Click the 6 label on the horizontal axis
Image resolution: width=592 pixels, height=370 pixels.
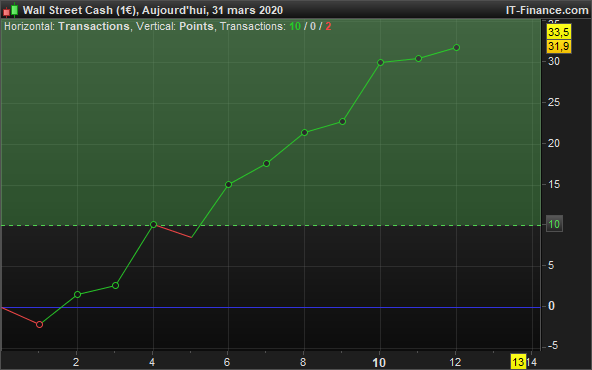(x=227, y=362)
